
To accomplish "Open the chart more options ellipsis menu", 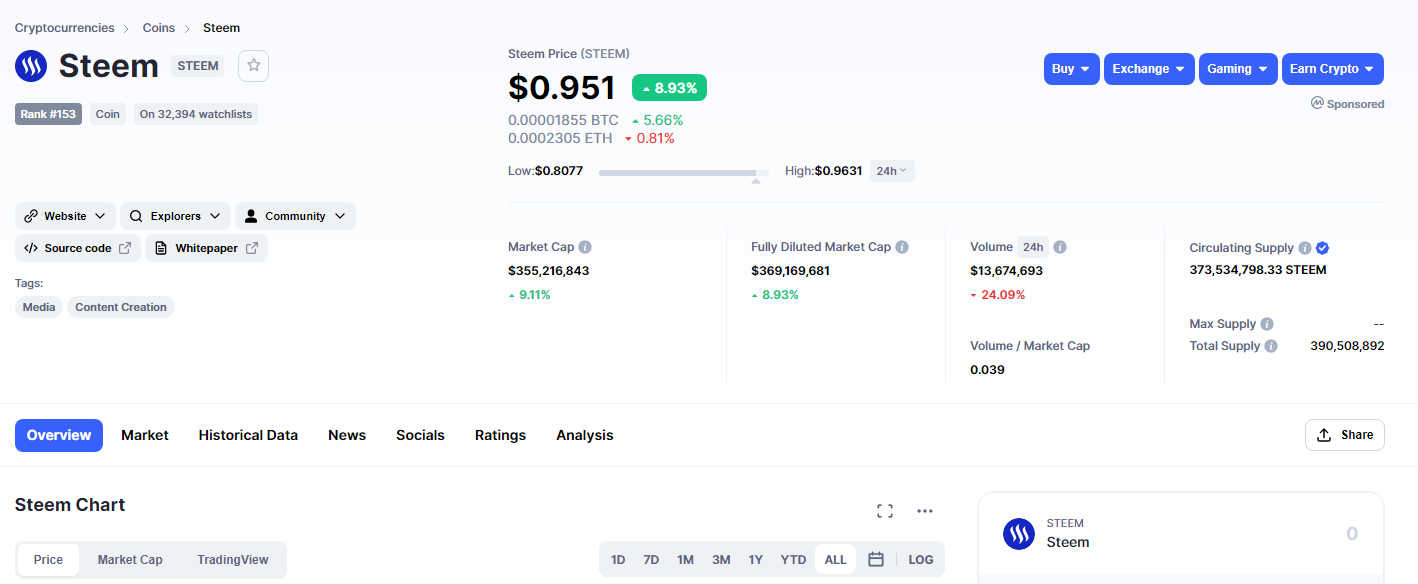I will (x=925, y=511).
